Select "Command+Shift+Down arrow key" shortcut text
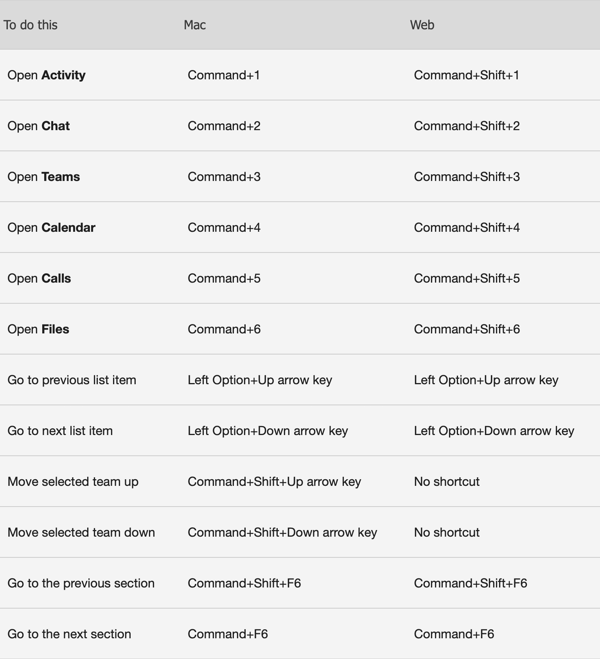Image resolution: width=600 pixels, height=659 pixels. coord(282,533)
